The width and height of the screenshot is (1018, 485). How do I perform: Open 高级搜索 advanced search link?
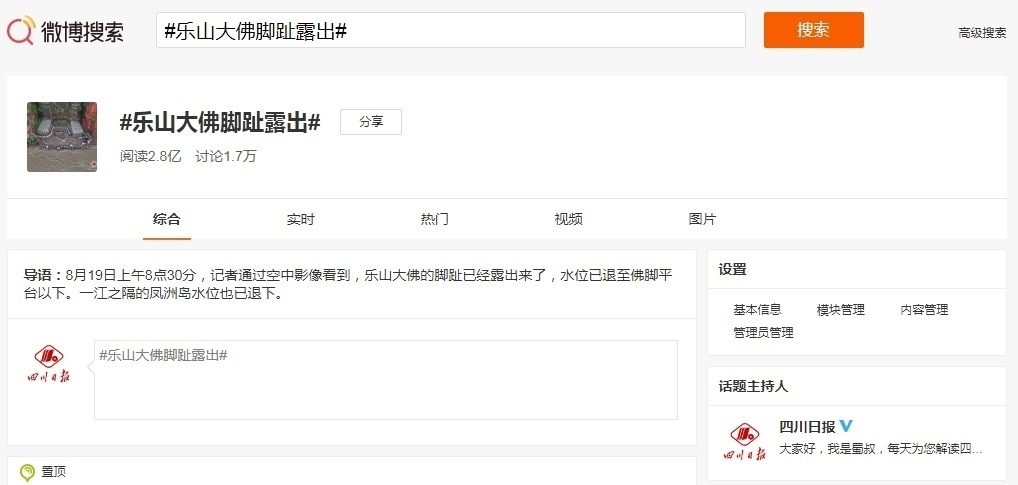click(x=981, y=33)
